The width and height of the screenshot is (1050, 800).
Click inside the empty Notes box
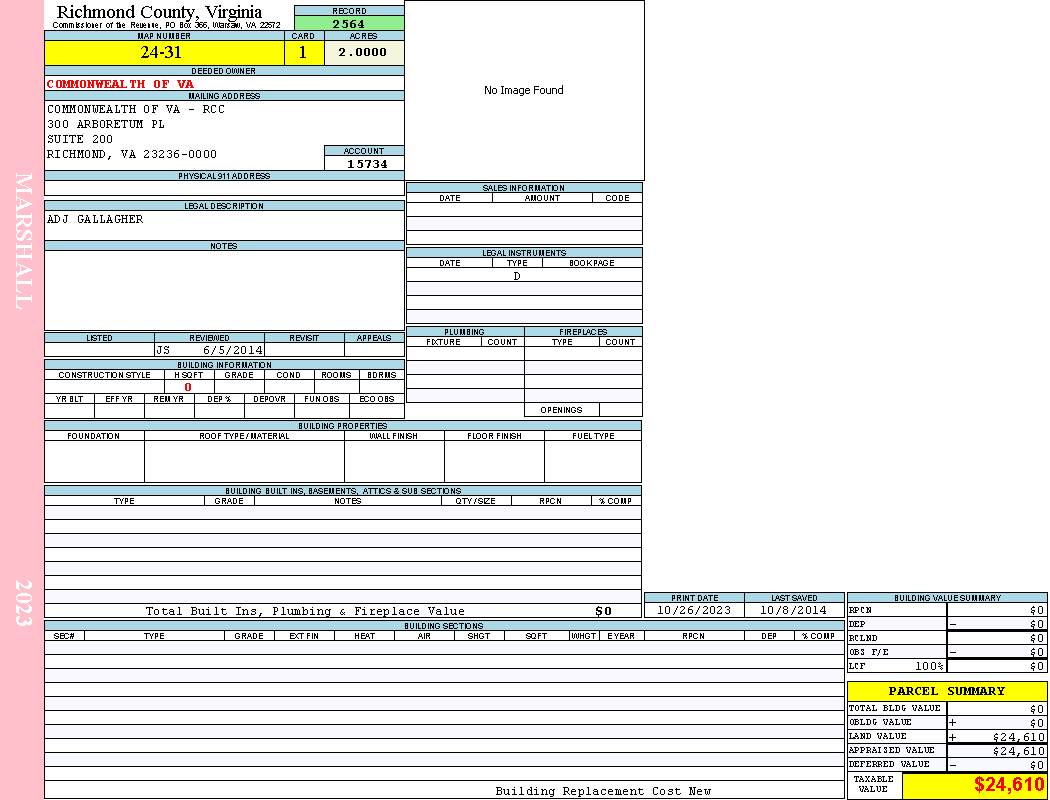click(x=224, y=290)
